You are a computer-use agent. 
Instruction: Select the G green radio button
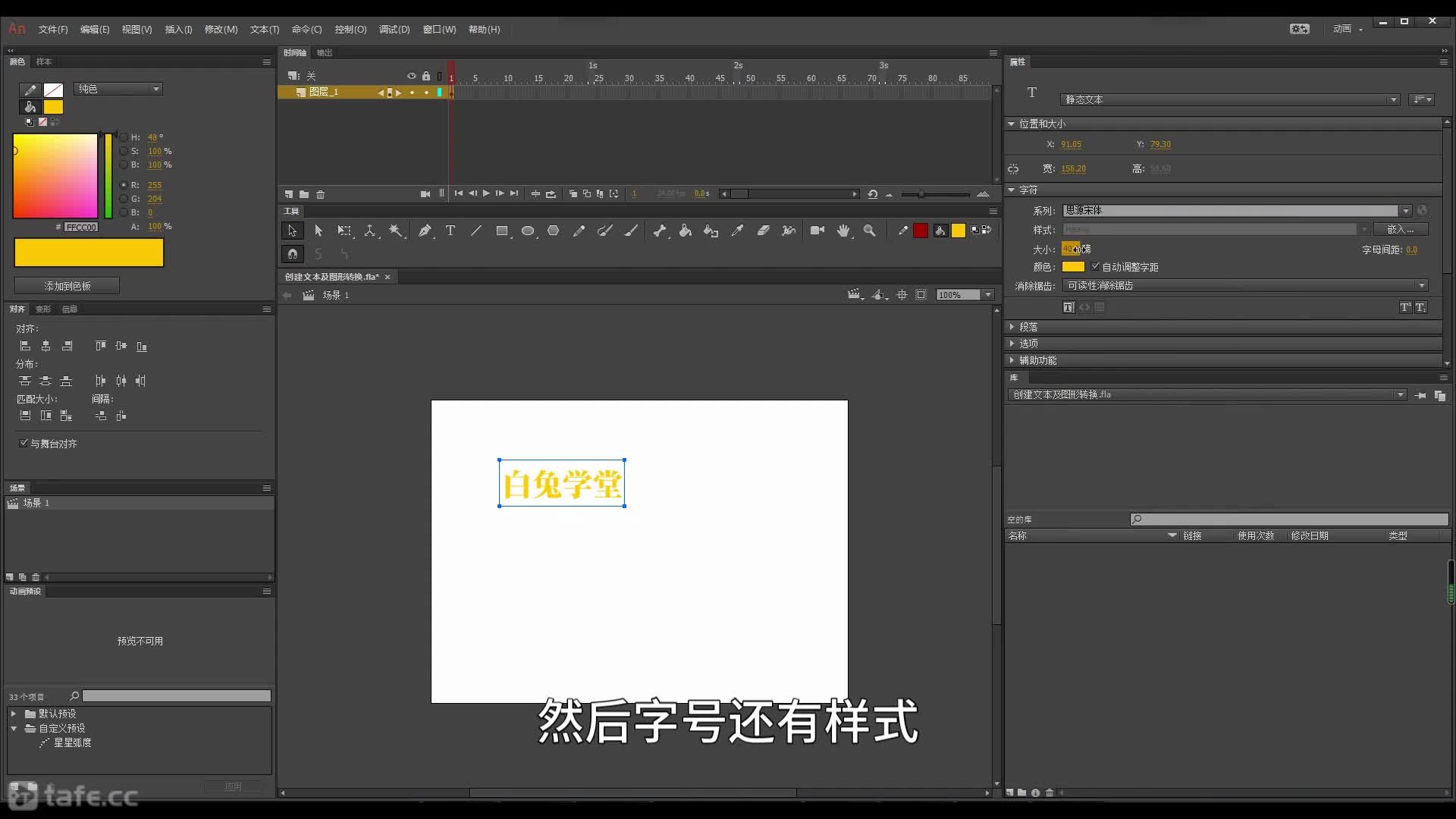(x=124, y=199)
